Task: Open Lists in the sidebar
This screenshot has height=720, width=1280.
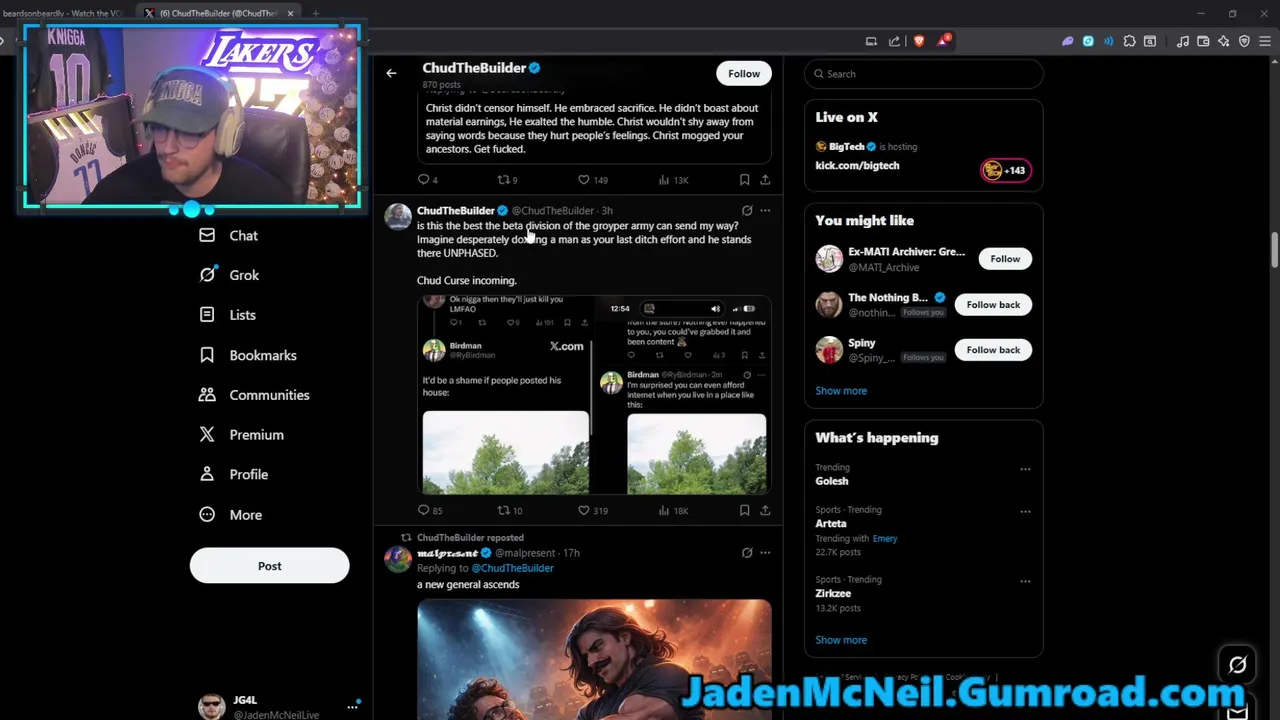Action: point(228,315)
